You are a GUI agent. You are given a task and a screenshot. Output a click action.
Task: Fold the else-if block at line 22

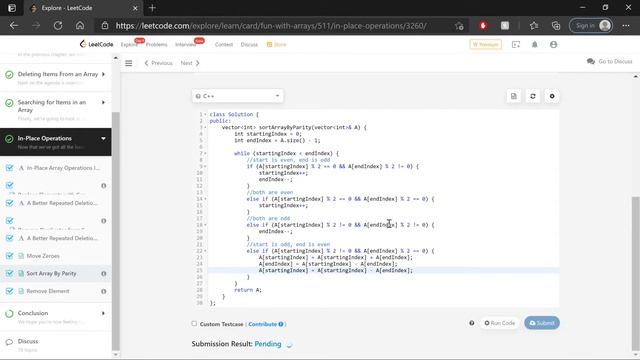point(205,251)
